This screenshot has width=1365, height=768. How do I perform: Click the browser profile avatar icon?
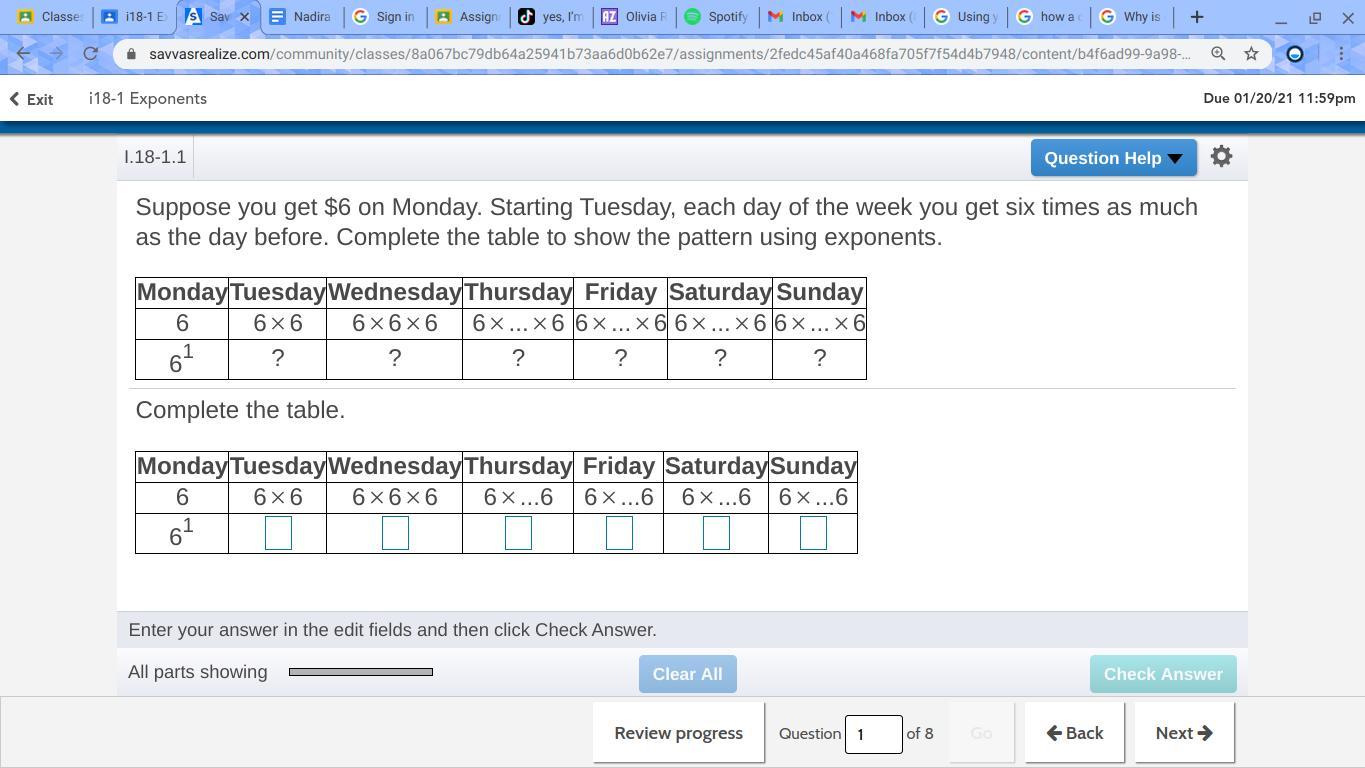coord(1295,54)
